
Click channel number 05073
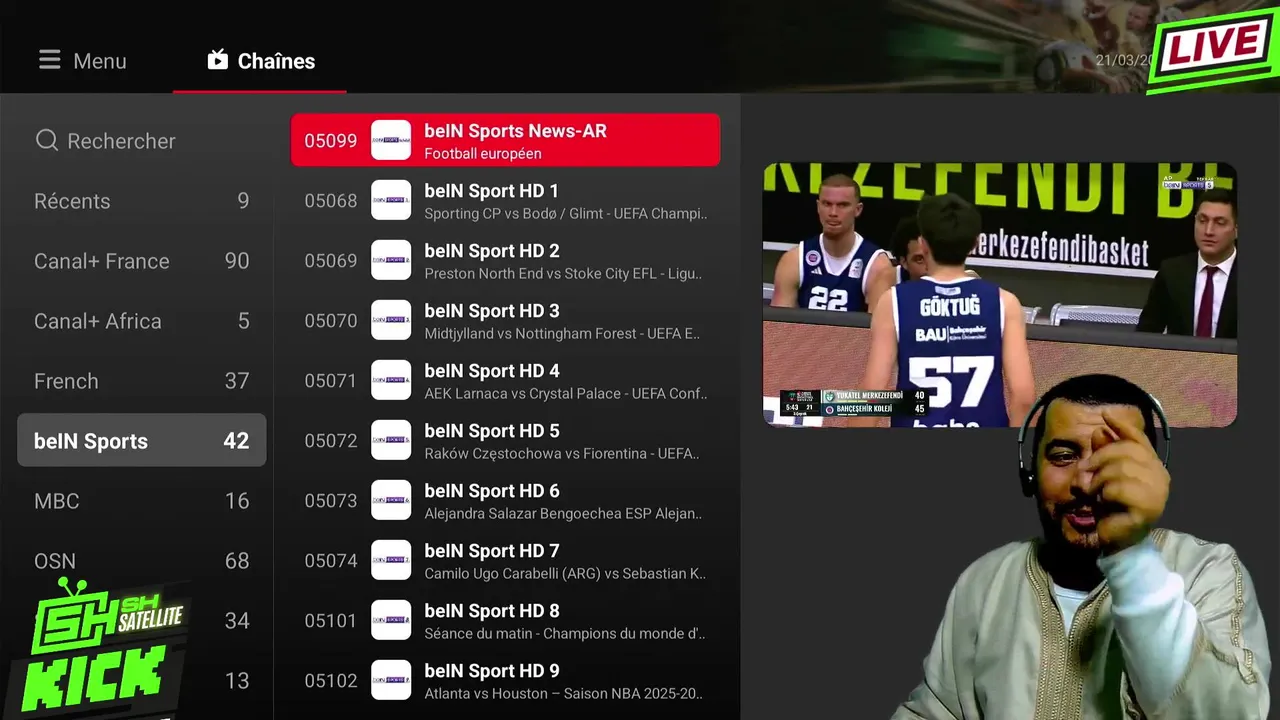tap(331, 501)
